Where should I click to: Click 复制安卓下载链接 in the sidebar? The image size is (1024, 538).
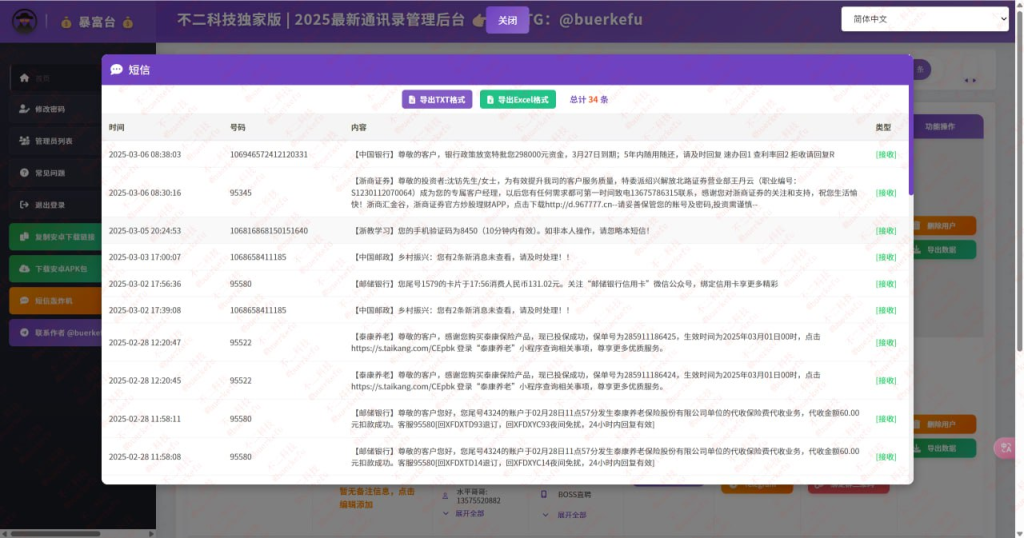[56, 237]
